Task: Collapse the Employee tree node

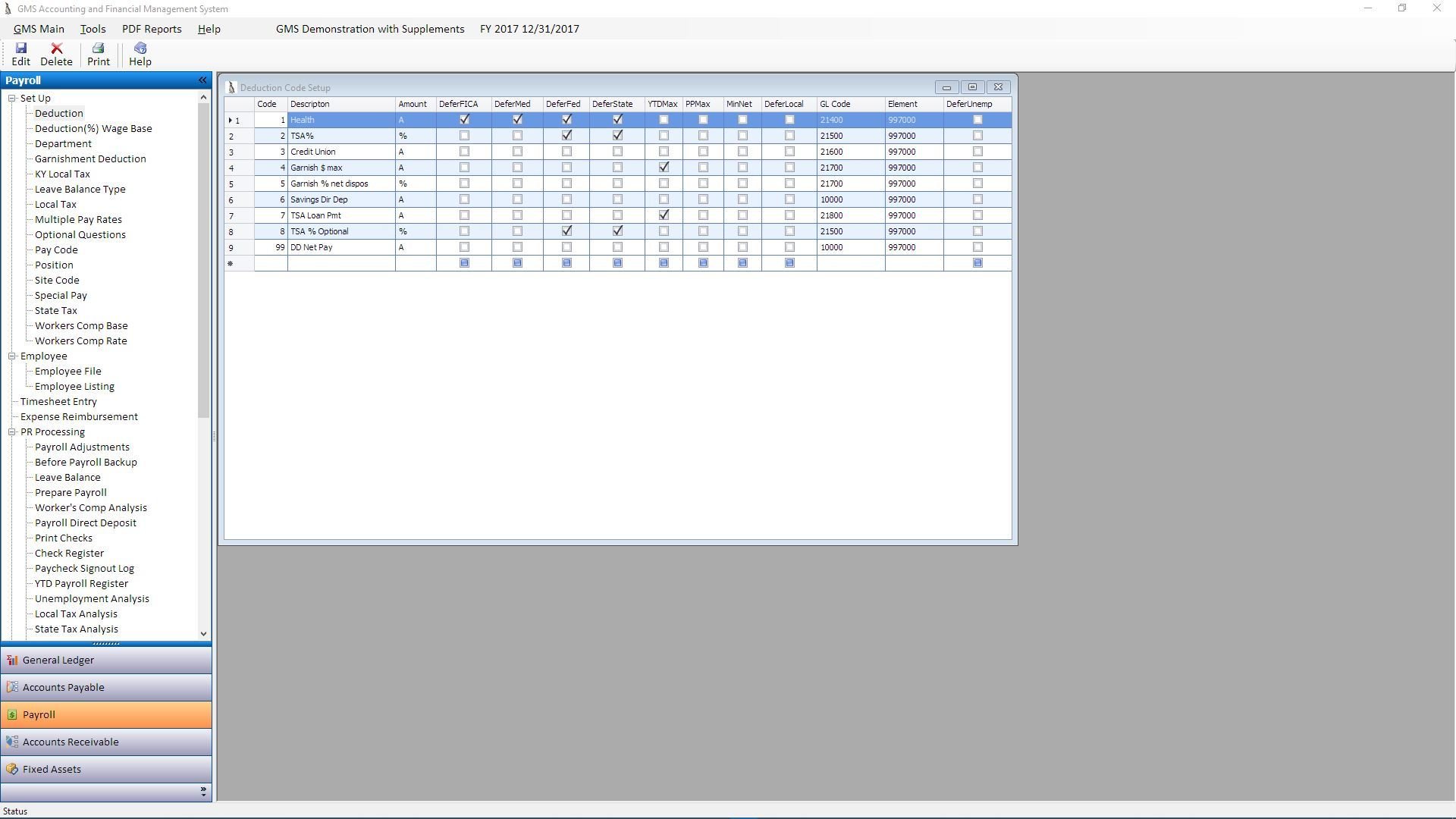Action: click(12, 356)
